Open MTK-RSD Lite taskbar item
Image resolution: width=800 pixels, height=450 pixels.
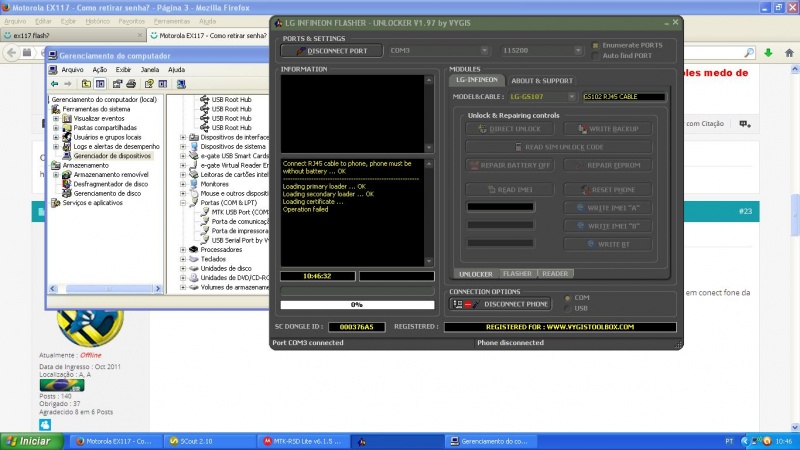click(x=303, y=441)
